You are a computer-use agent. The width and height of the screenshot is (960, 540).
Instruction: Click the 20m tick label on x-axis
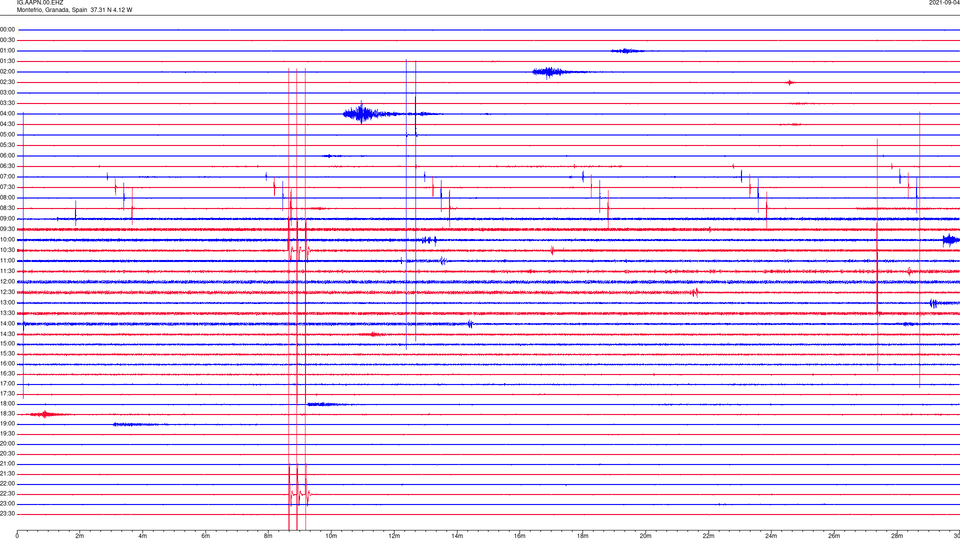(x=645, y=536)
